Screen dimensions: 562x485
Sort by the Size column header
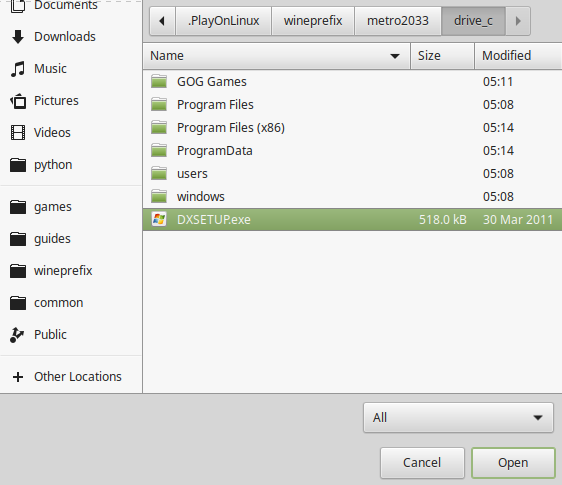tap(442, 56)
